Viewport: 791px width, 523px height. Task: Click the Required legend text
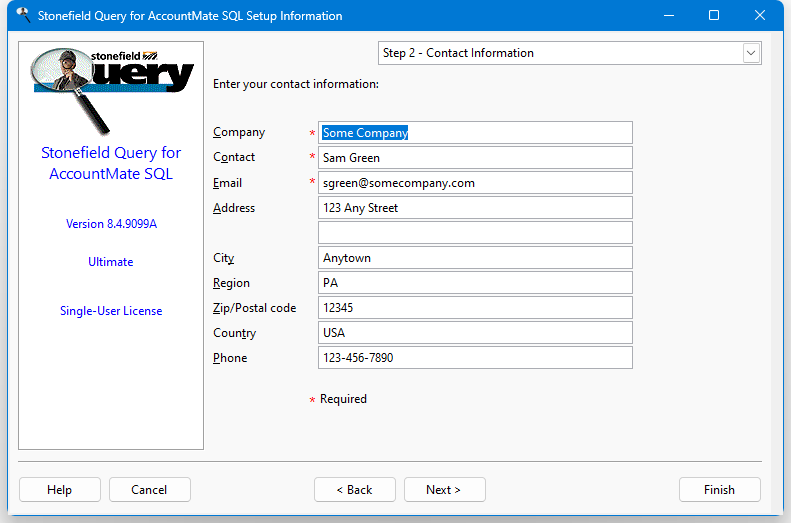click(x=343, y=399)
